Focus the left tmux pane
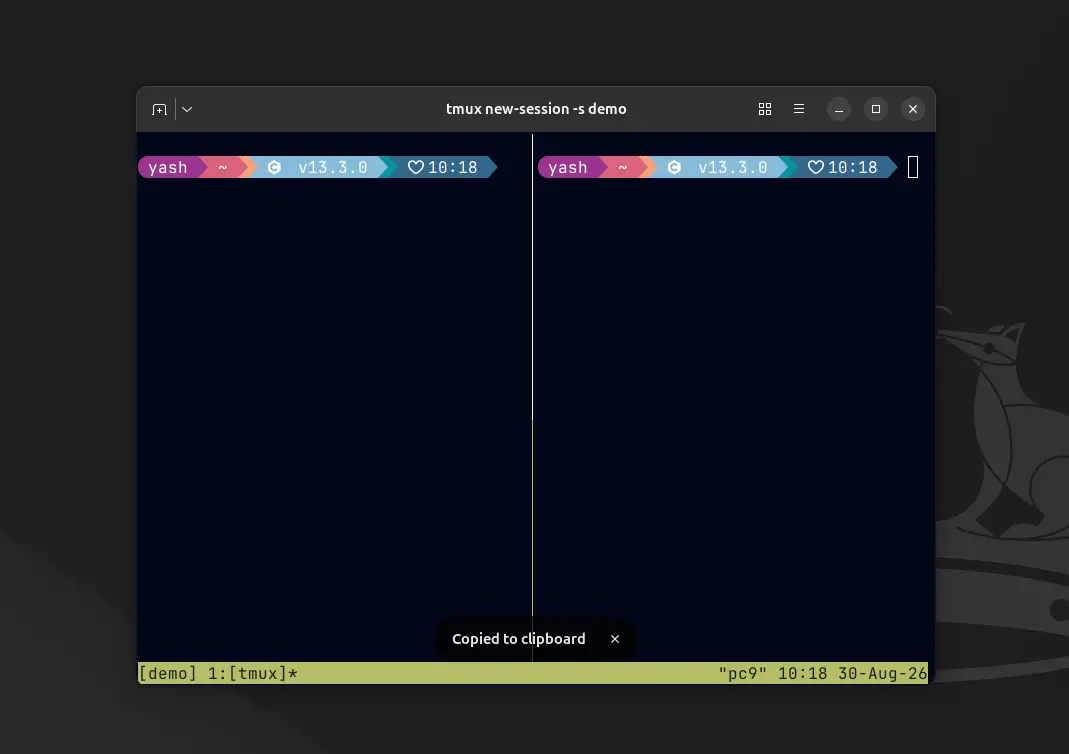 point(334,409)
